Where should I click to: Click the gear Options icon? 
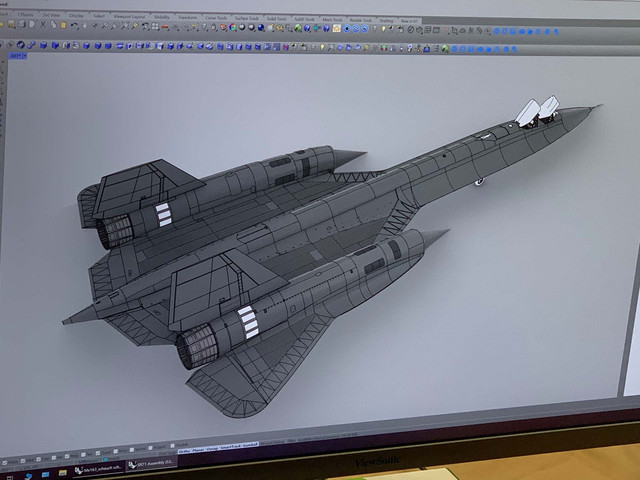click(x=280, y=28)
